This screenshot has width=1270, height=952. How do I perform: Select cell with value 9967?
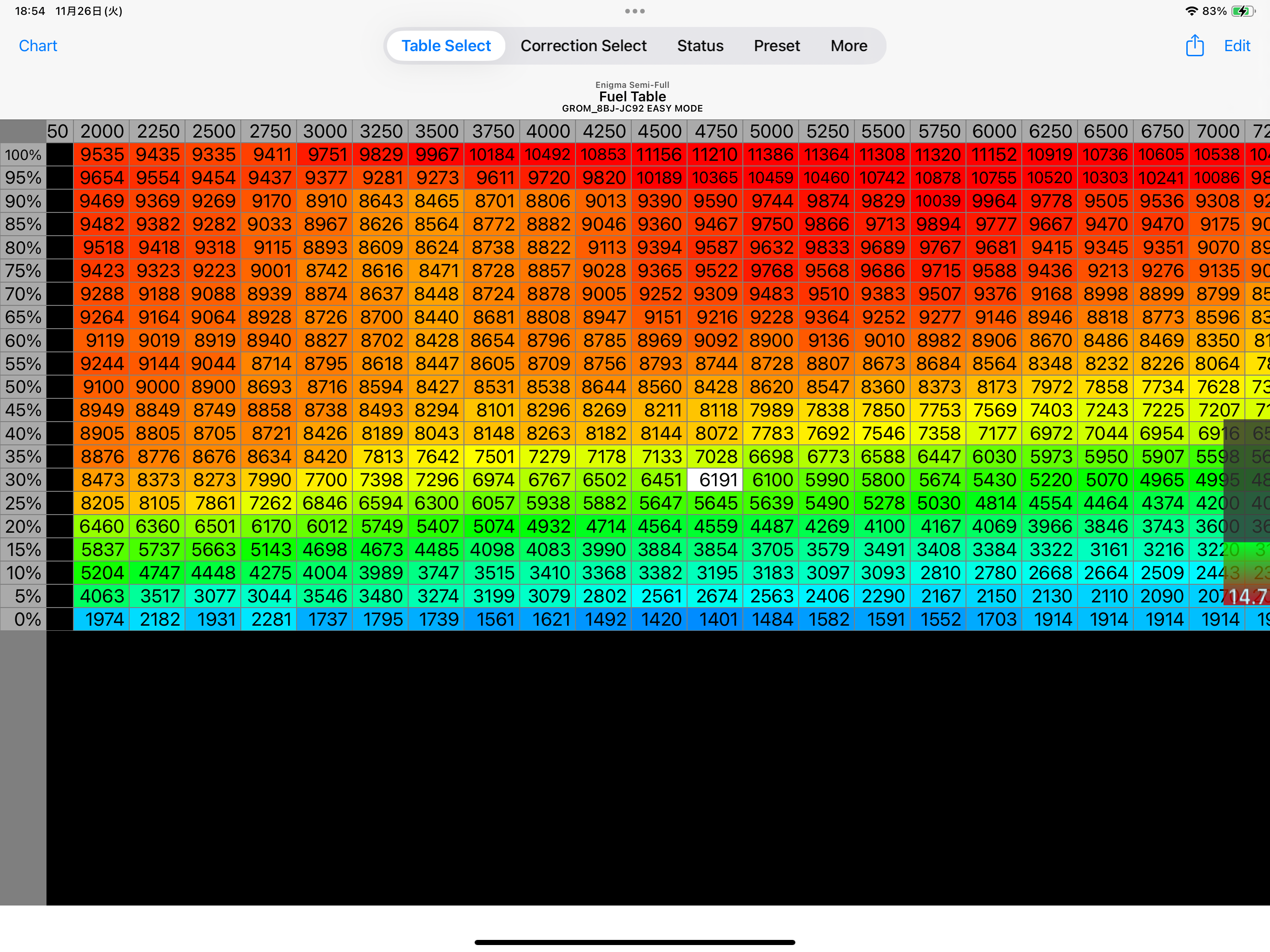coord(437,155)
